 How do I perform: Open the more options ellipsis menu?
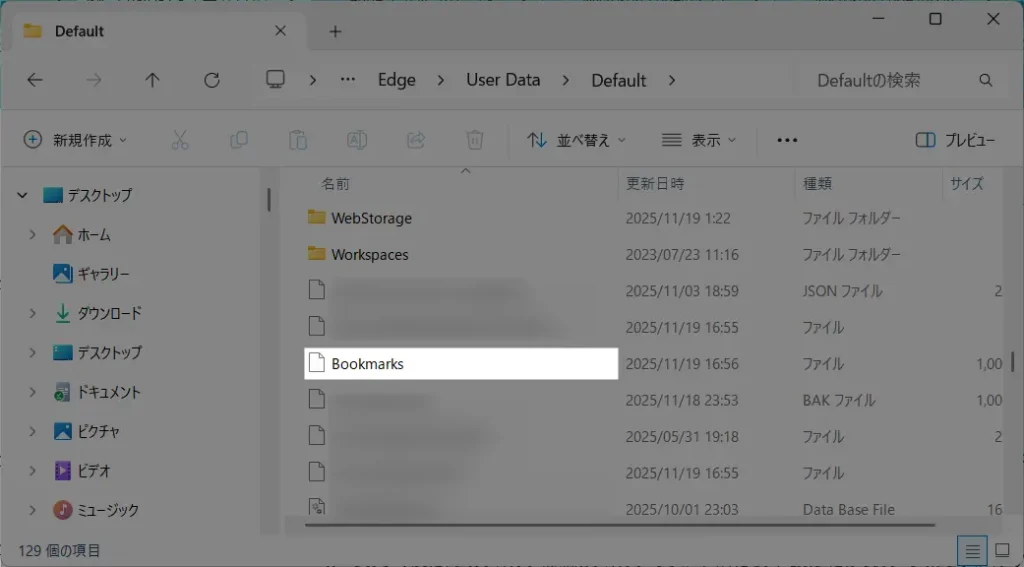tap(787, 140)
